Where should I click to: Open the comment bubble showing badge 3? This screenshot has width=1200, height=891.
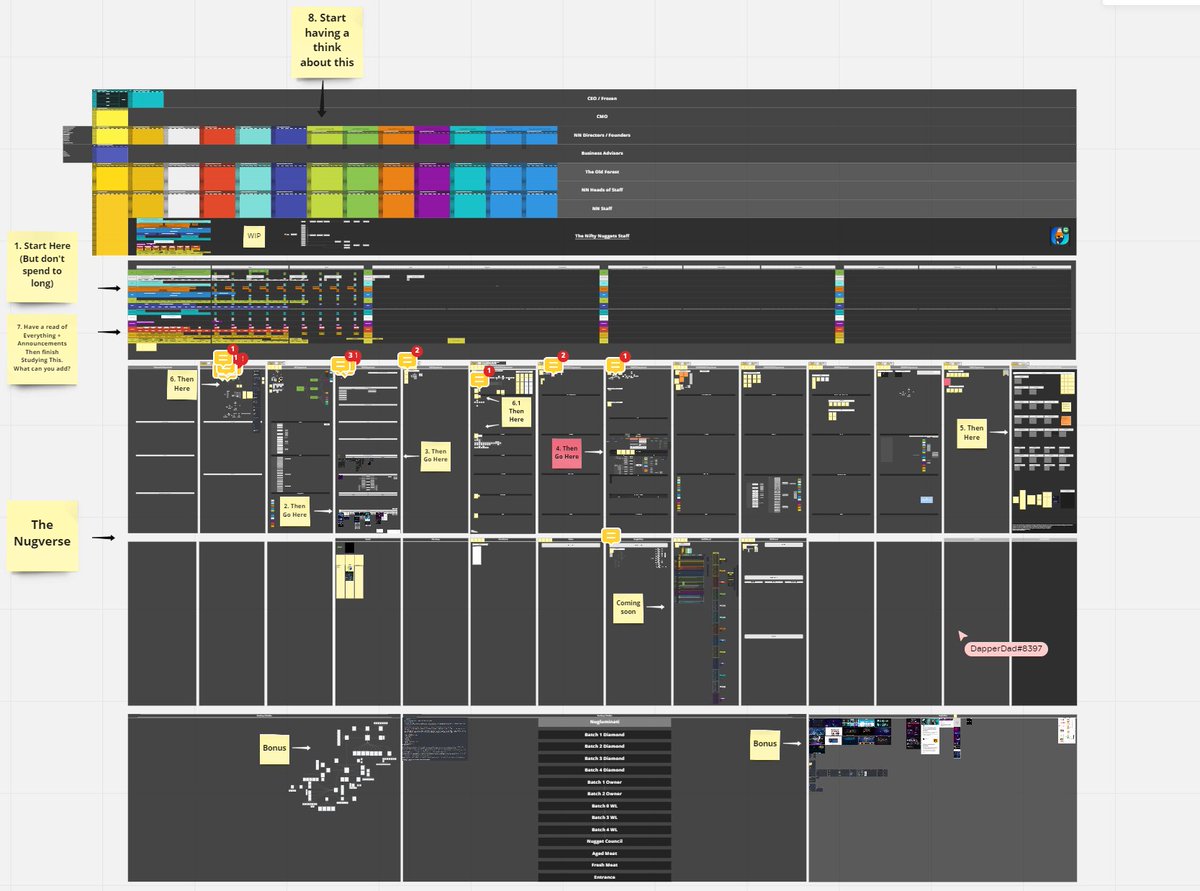click(341, 366)
